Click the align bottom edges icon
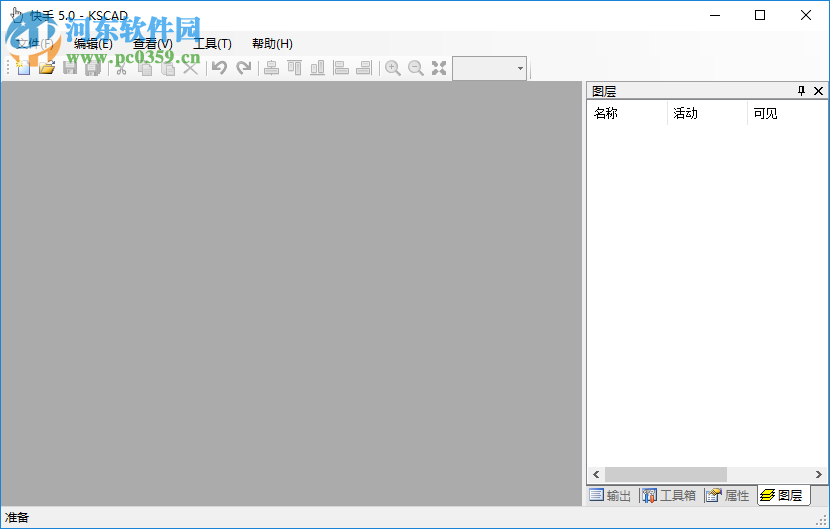The image size is (830, 529). coord(318,68)
